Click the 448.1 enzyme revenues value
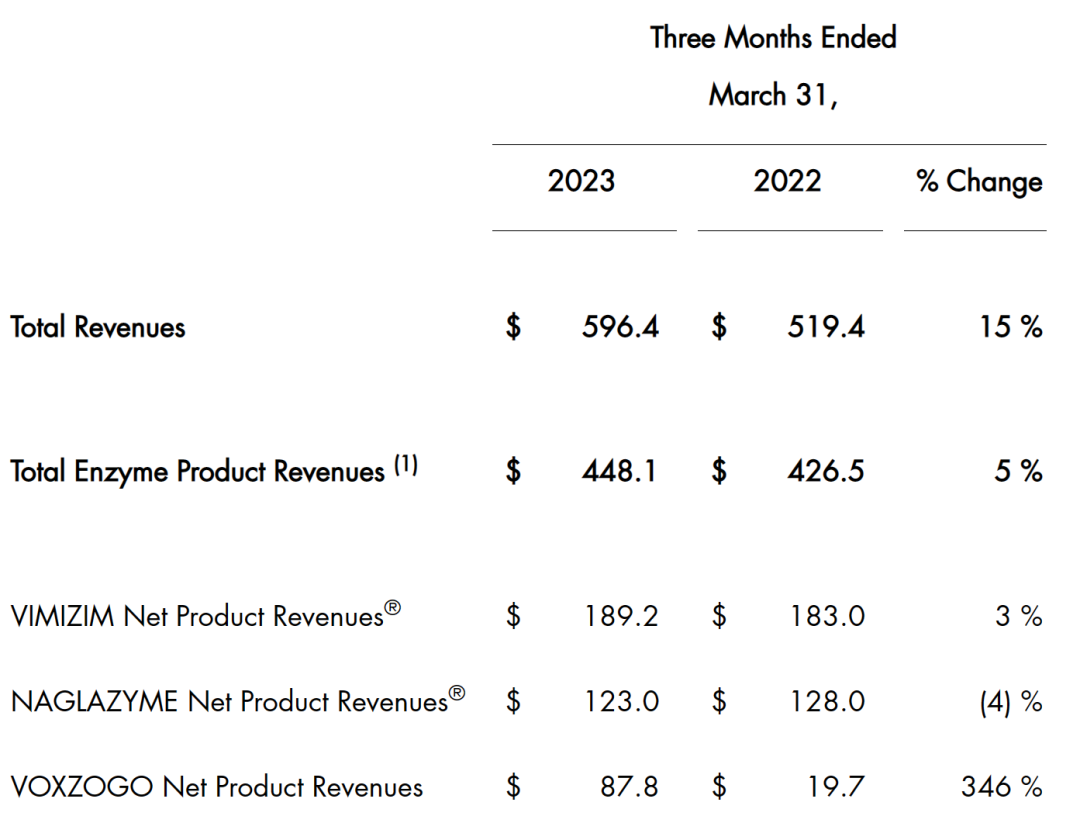Screen dimensions: 1080x823 coord(620,471)
